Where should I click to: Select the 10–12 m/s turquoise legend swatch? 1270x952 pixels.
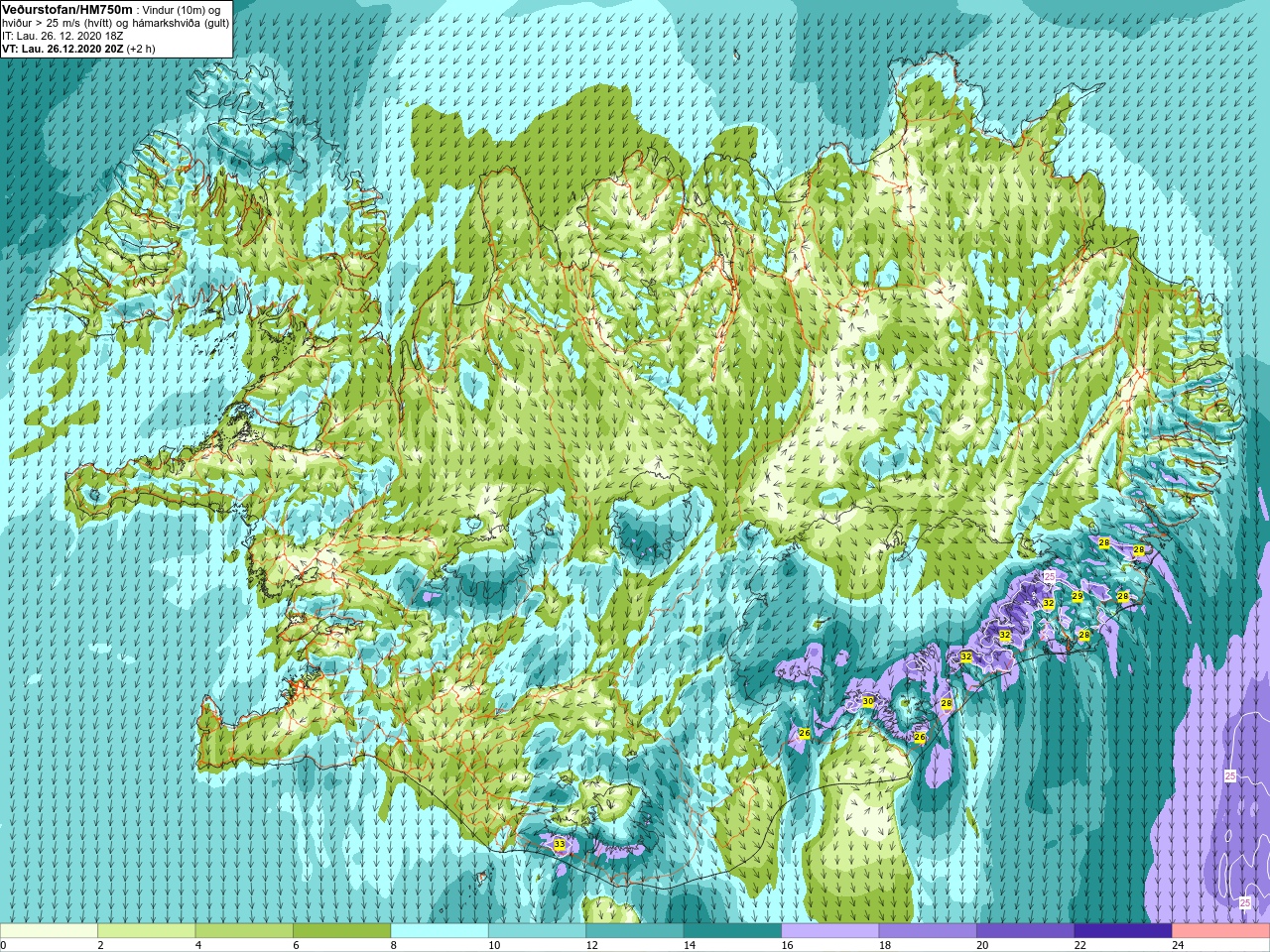pyautogui.click(x=538, y=931)
